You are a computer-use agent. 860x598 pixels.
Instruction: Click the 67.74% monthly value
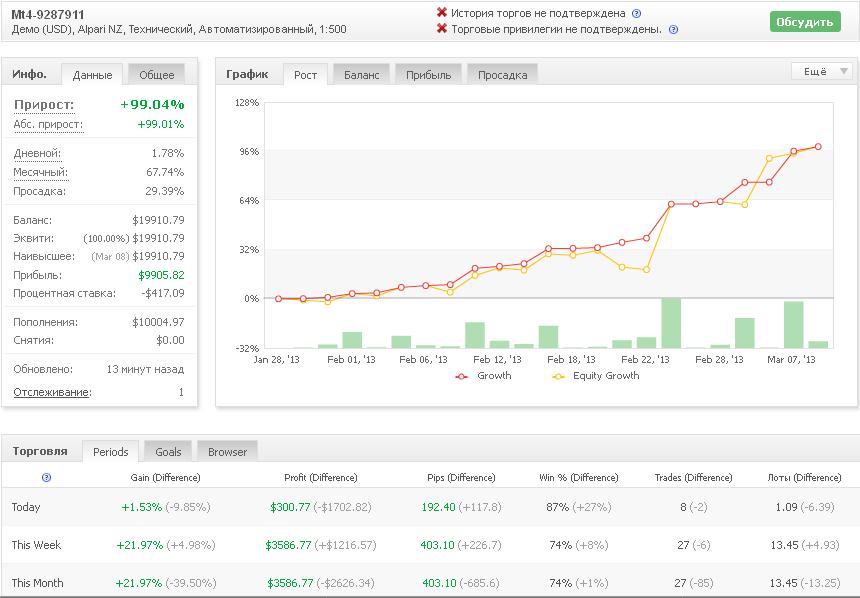coord(165,172)
